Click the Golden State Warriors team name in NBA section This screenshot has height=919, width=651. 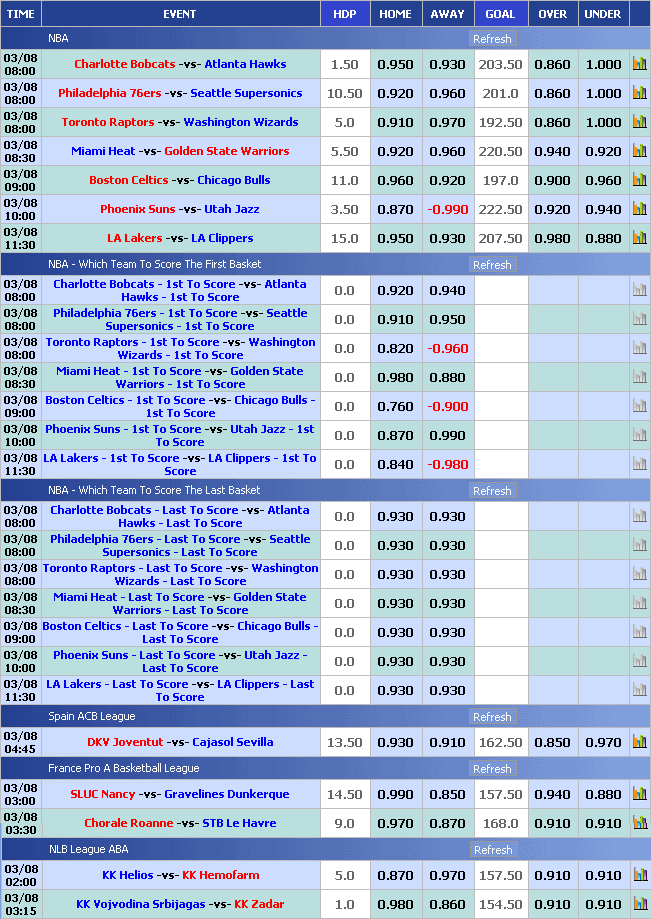point(227,151)
